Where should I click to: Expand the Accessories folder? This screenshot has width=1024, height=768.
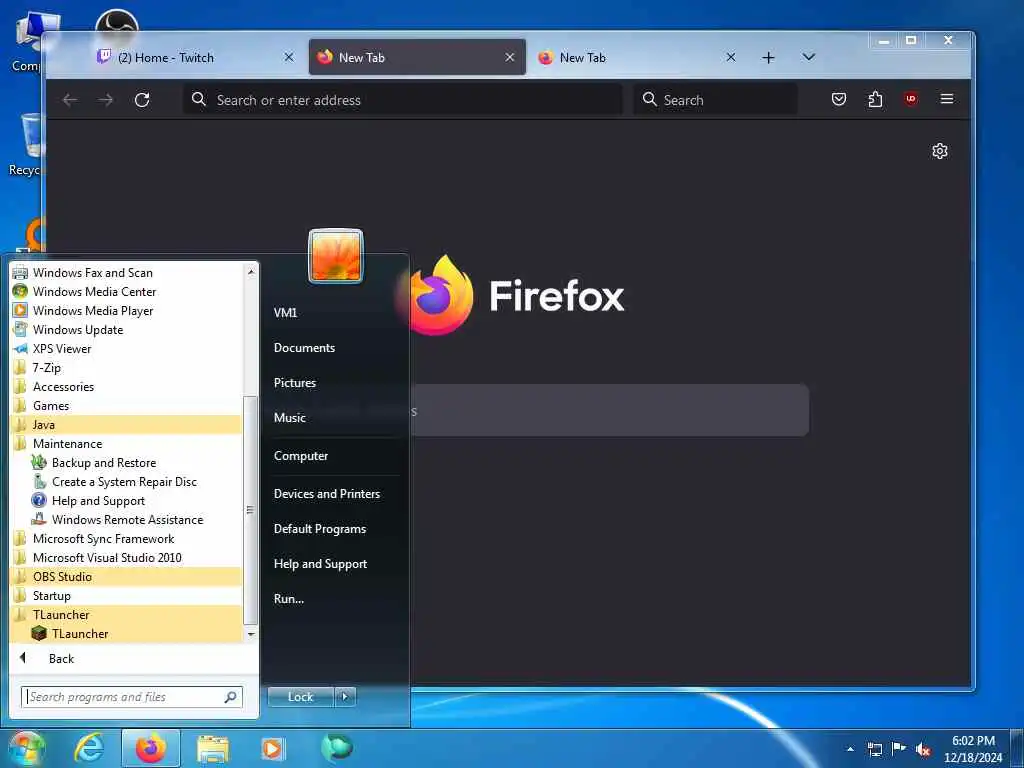coord(126,387)
